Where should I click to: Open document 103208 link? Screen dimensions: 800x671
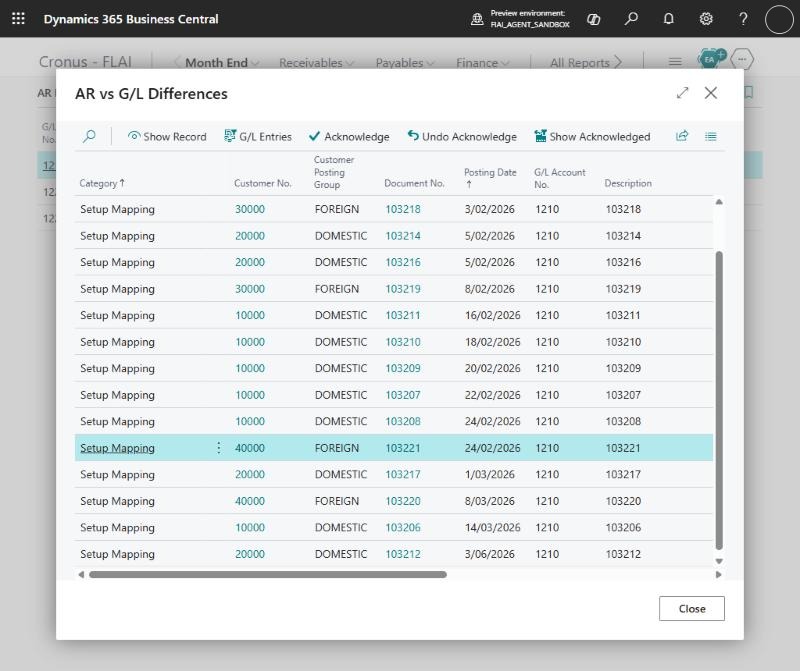click(x=403, y=421)
